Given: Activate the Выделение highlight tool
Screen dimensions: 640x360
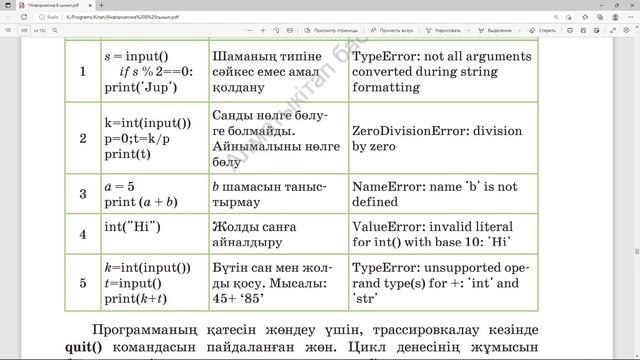Looking at the screenshot, I should click(495, 30).
